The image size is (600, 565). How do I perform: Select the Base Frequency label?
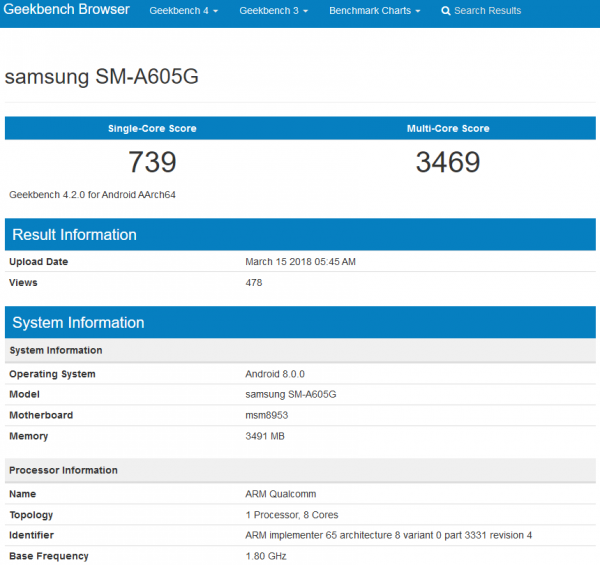point(49,556)
